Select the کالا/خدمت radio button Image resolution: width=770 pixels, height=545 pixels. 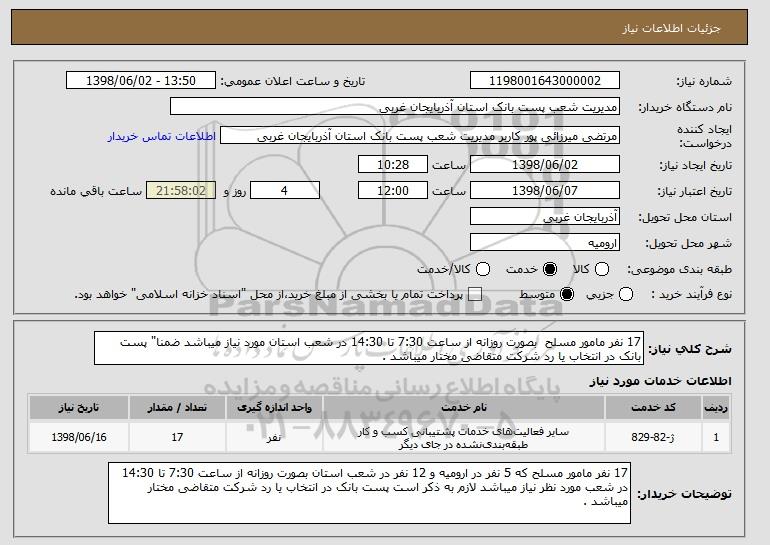tap(483, 269)
